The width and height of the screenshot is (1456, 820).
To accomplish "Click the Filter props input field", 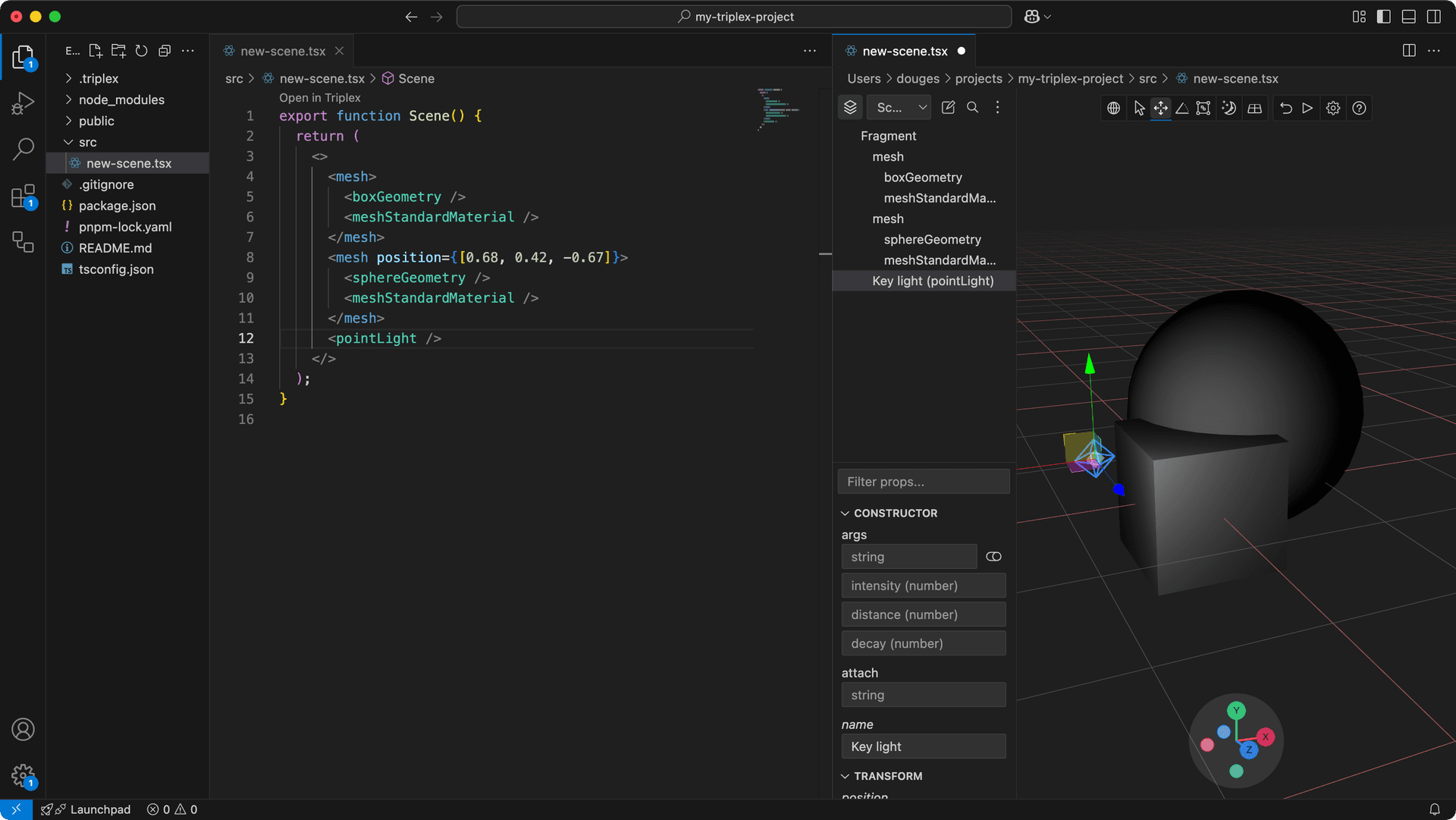I will point(923,482).
